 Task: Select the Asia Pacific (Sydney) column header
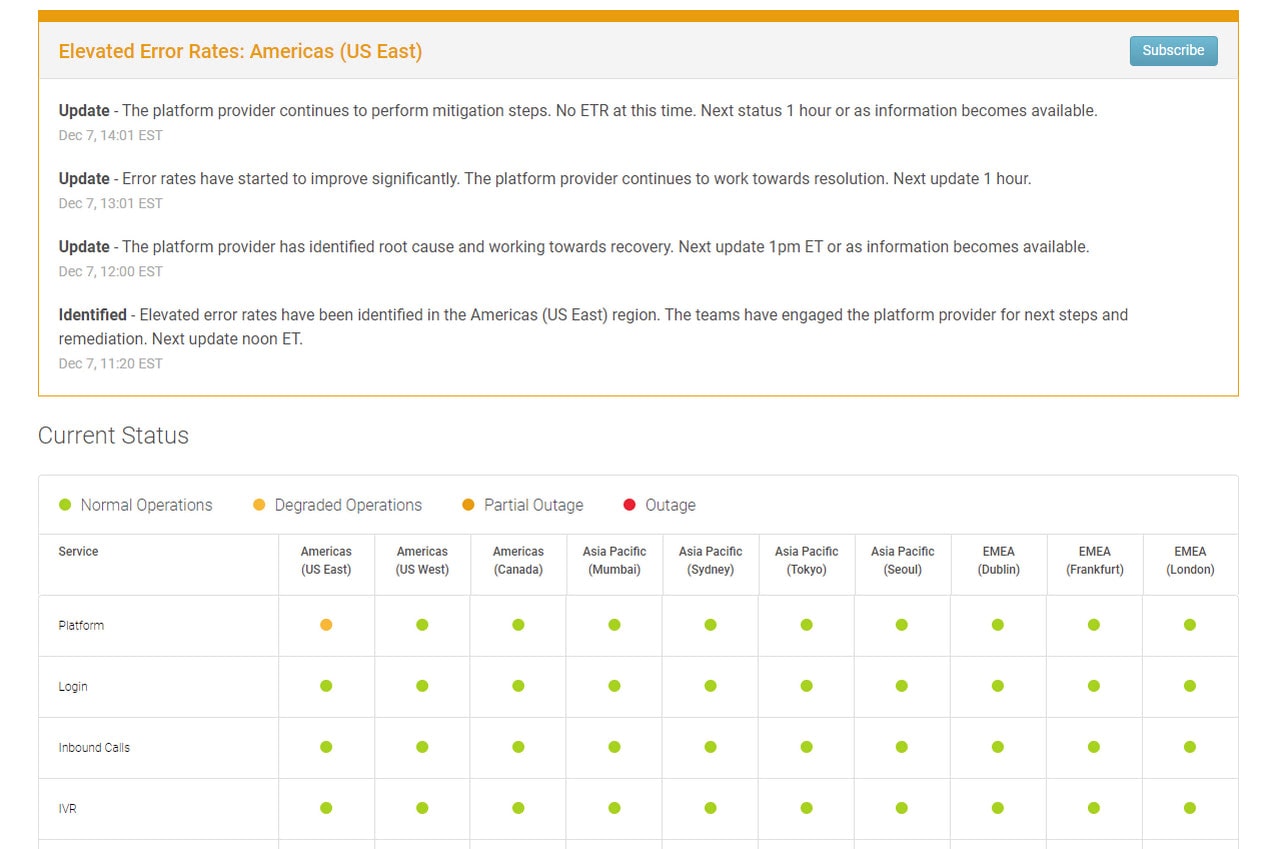pyautogui.click(x=710, y=560)
